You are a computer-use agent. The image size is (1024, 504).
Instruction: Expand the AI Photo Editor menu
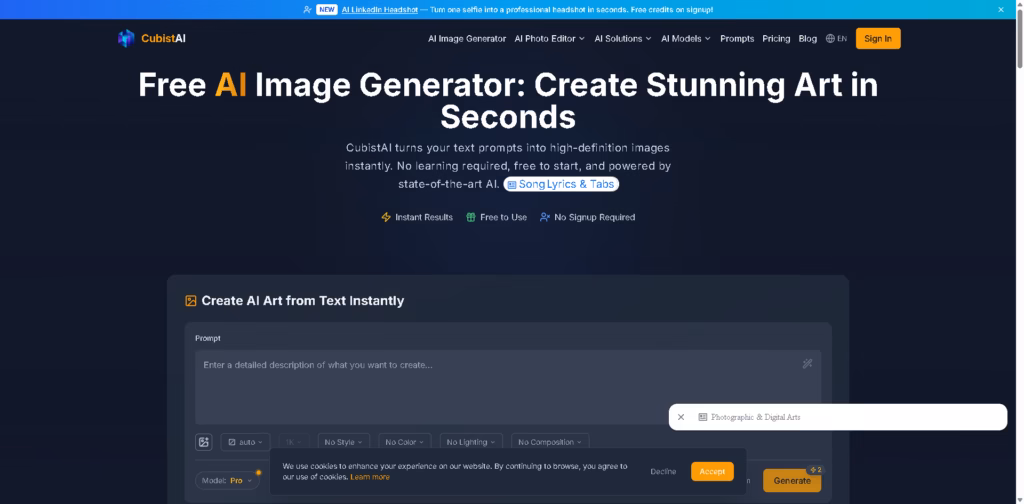pos(550,39)
